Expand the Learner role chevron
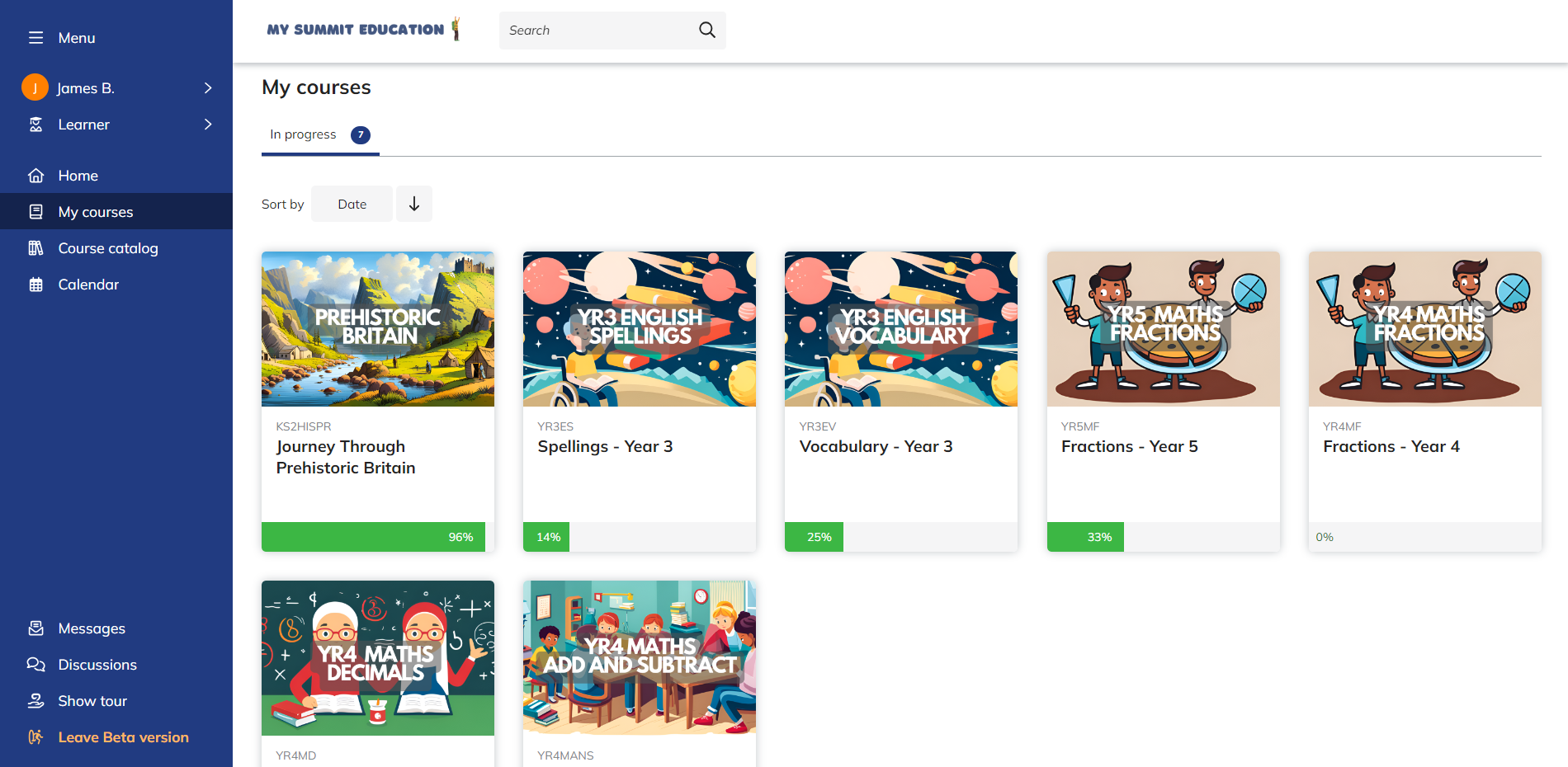1568x767 pixels. [208, 124]
